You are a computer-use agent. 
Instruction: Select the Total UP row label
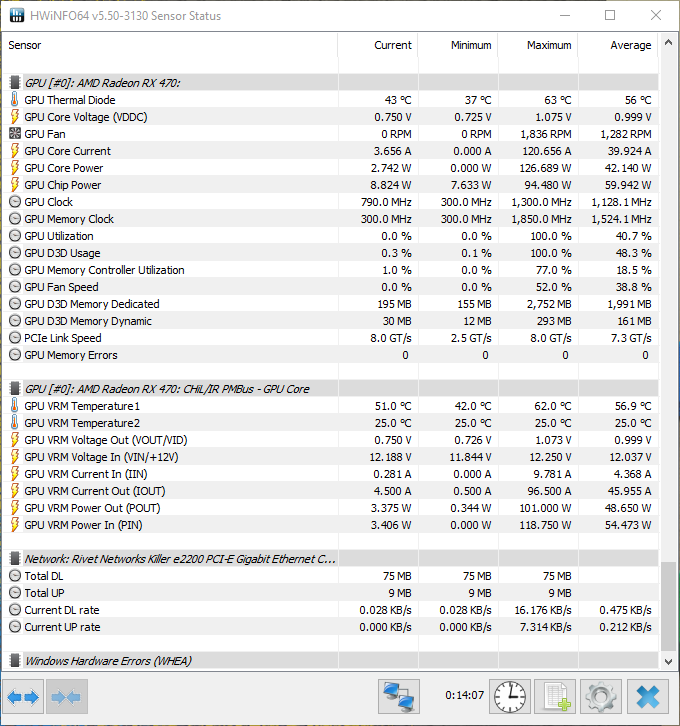[44, 593]
